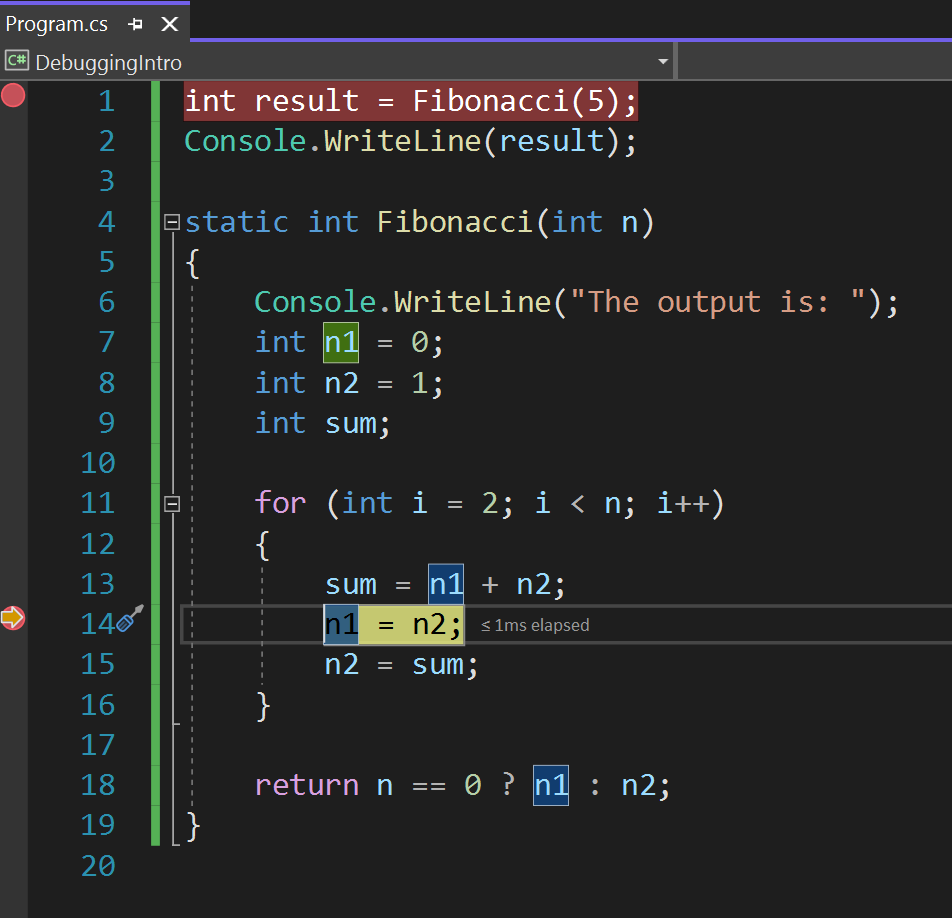Click the highlighted 'n1' on line 13
The height and width of the screenshot is (918, 952).
coord(446,585)
